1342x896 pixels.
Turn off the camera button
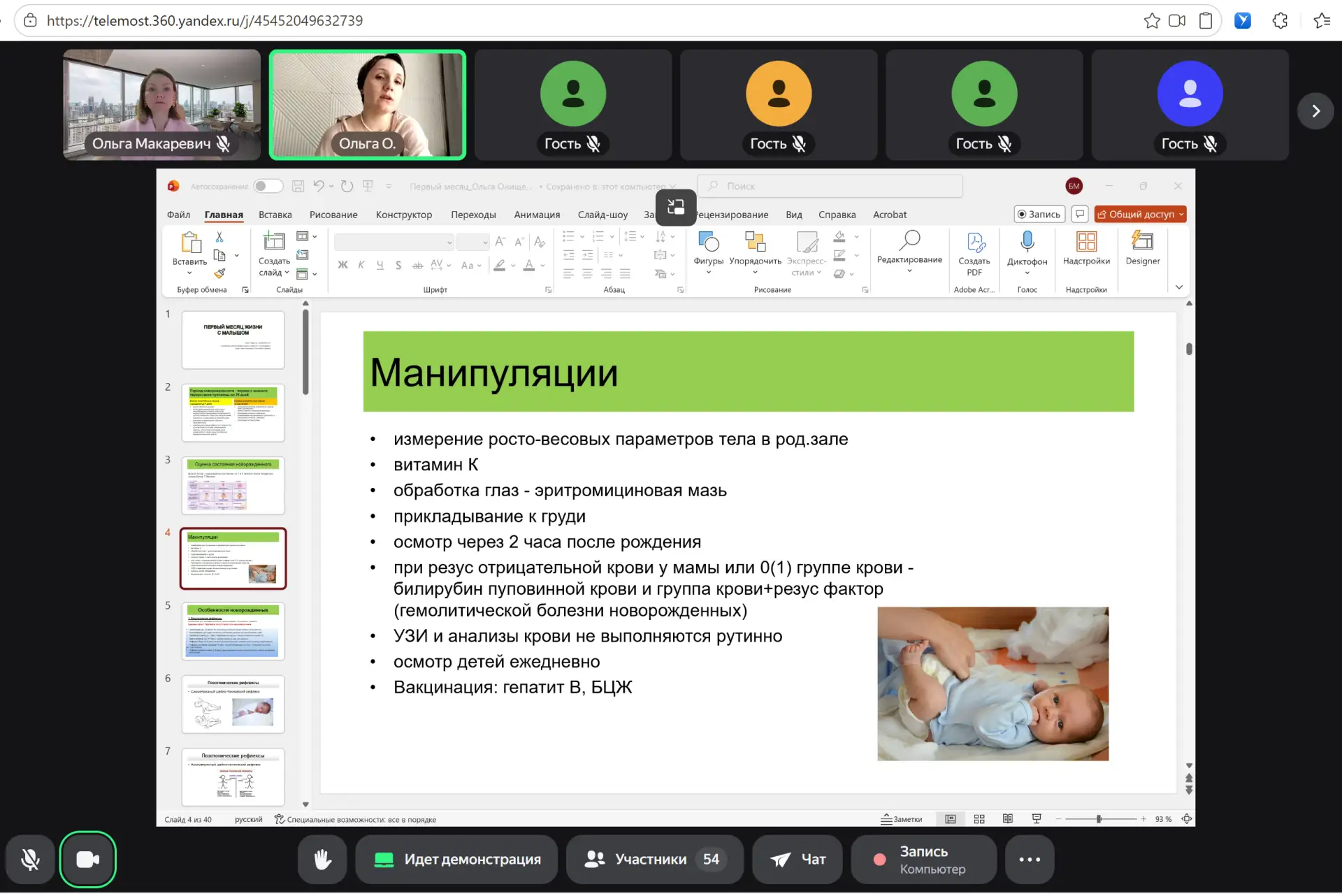point(87,859)
